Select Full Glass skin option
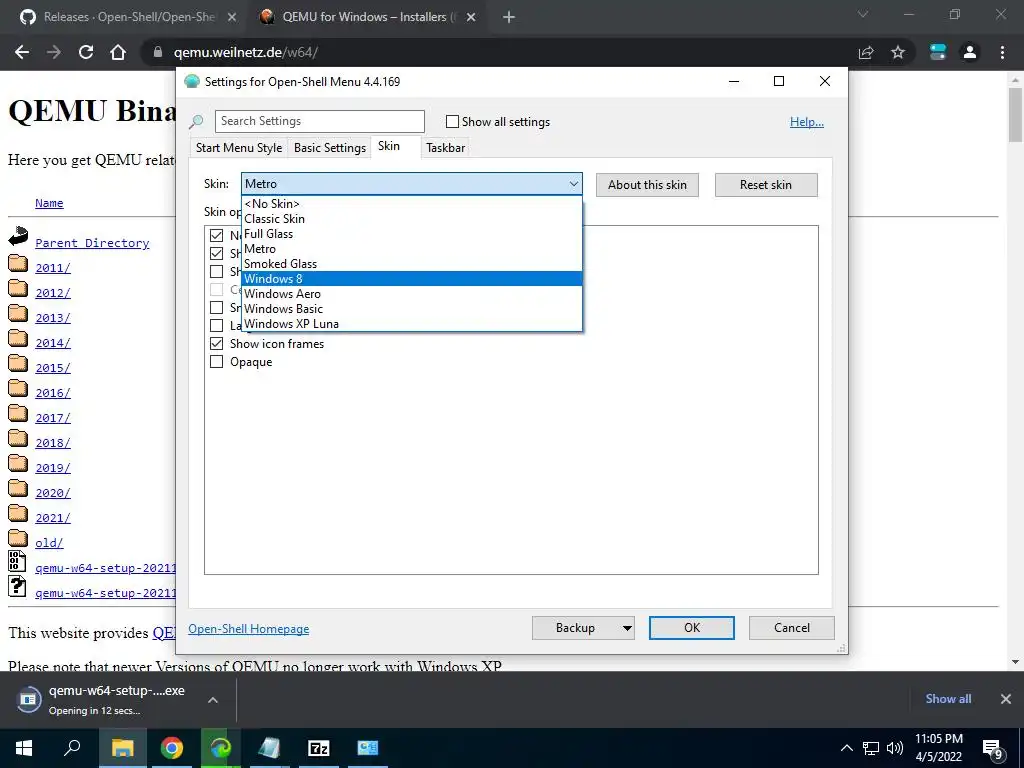The width and height of the screenshot is (1024, 768). 411,234
